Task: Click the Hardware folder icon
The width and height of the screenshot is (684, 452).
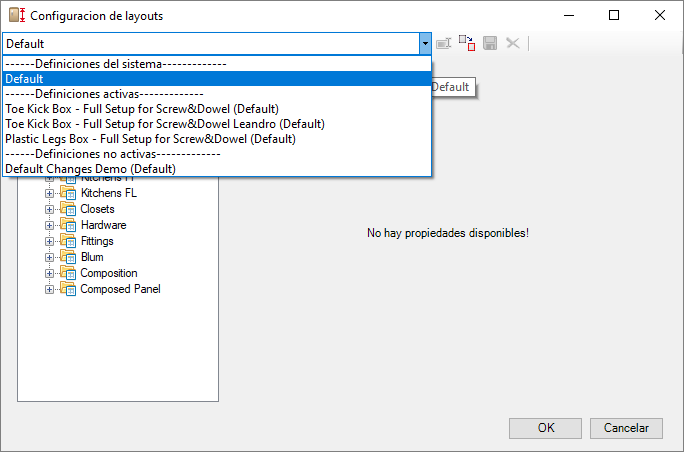Action: pos(68,225)
